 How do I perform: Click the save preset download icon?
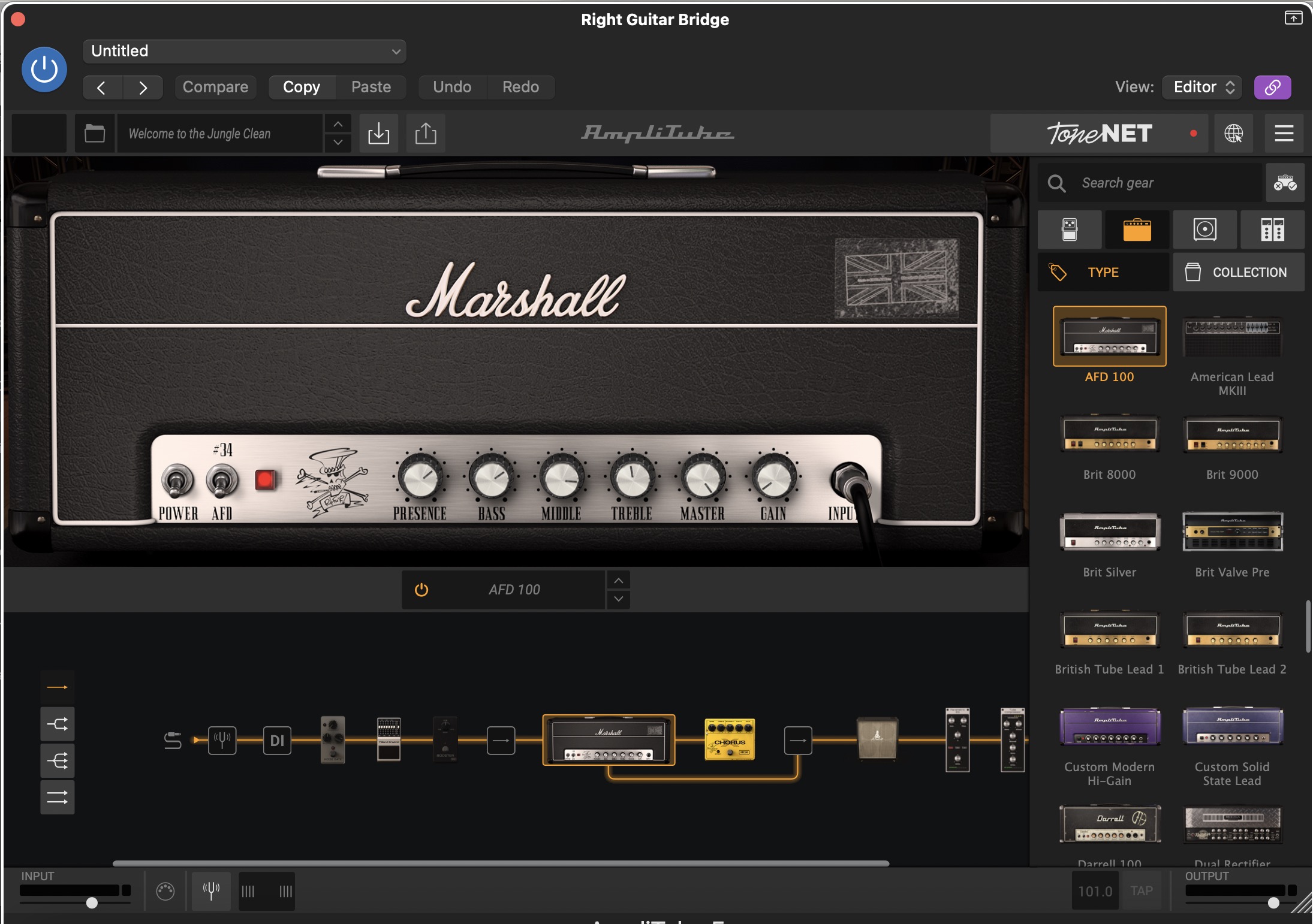pyautogui.click(x=379, y=133)
